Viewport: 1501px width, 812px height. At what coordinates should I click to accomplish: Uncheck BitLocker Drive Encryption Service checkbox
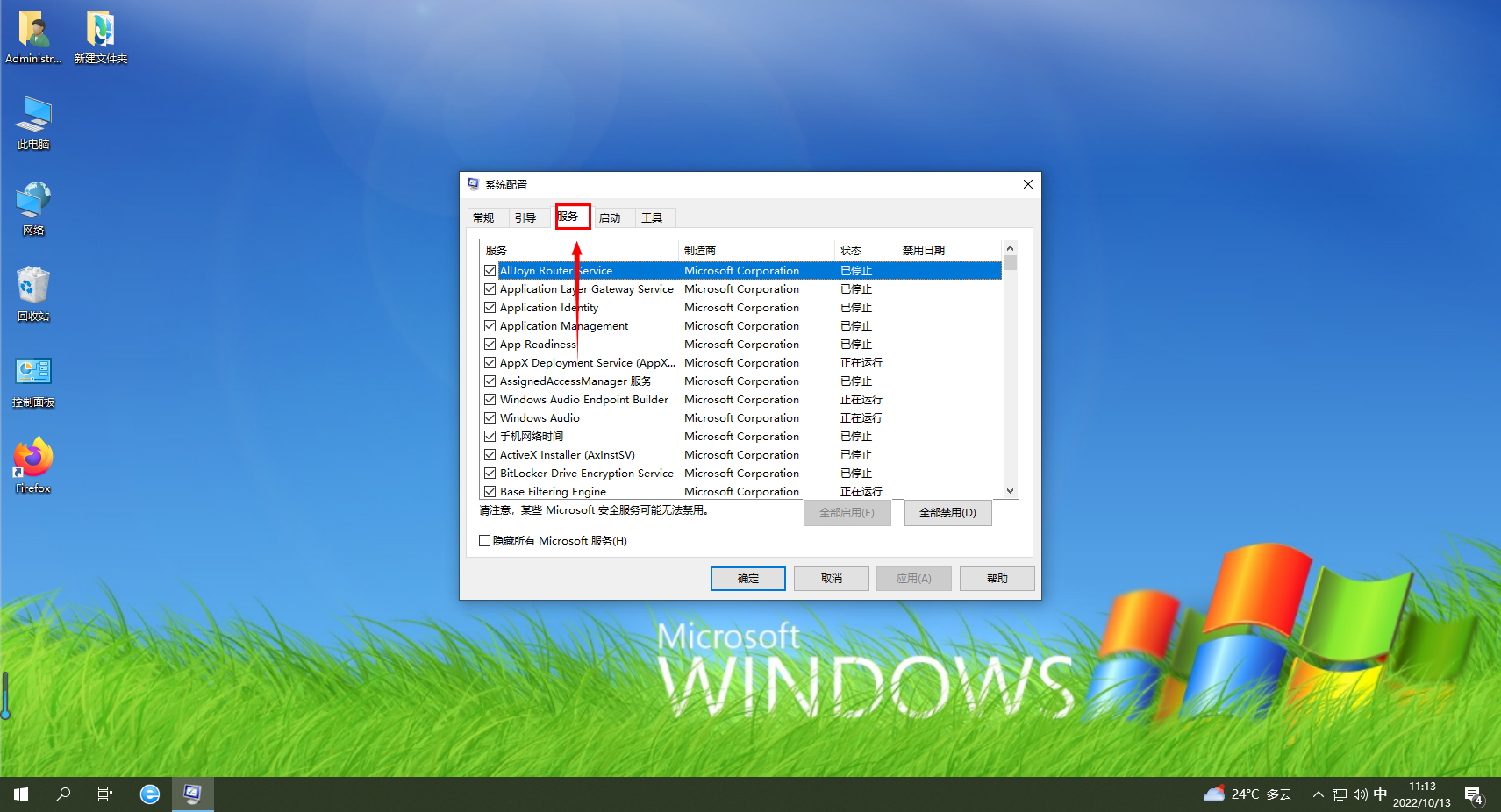click(490, 474)
